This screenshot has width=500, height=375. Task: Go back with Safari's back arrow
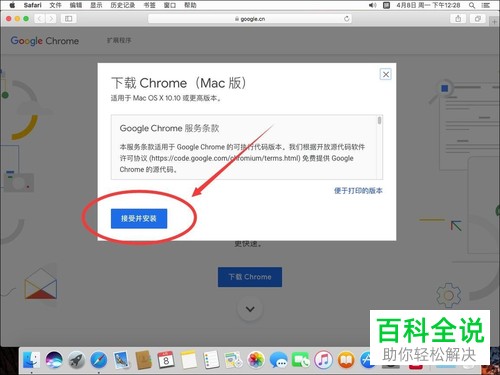(40, 19)
